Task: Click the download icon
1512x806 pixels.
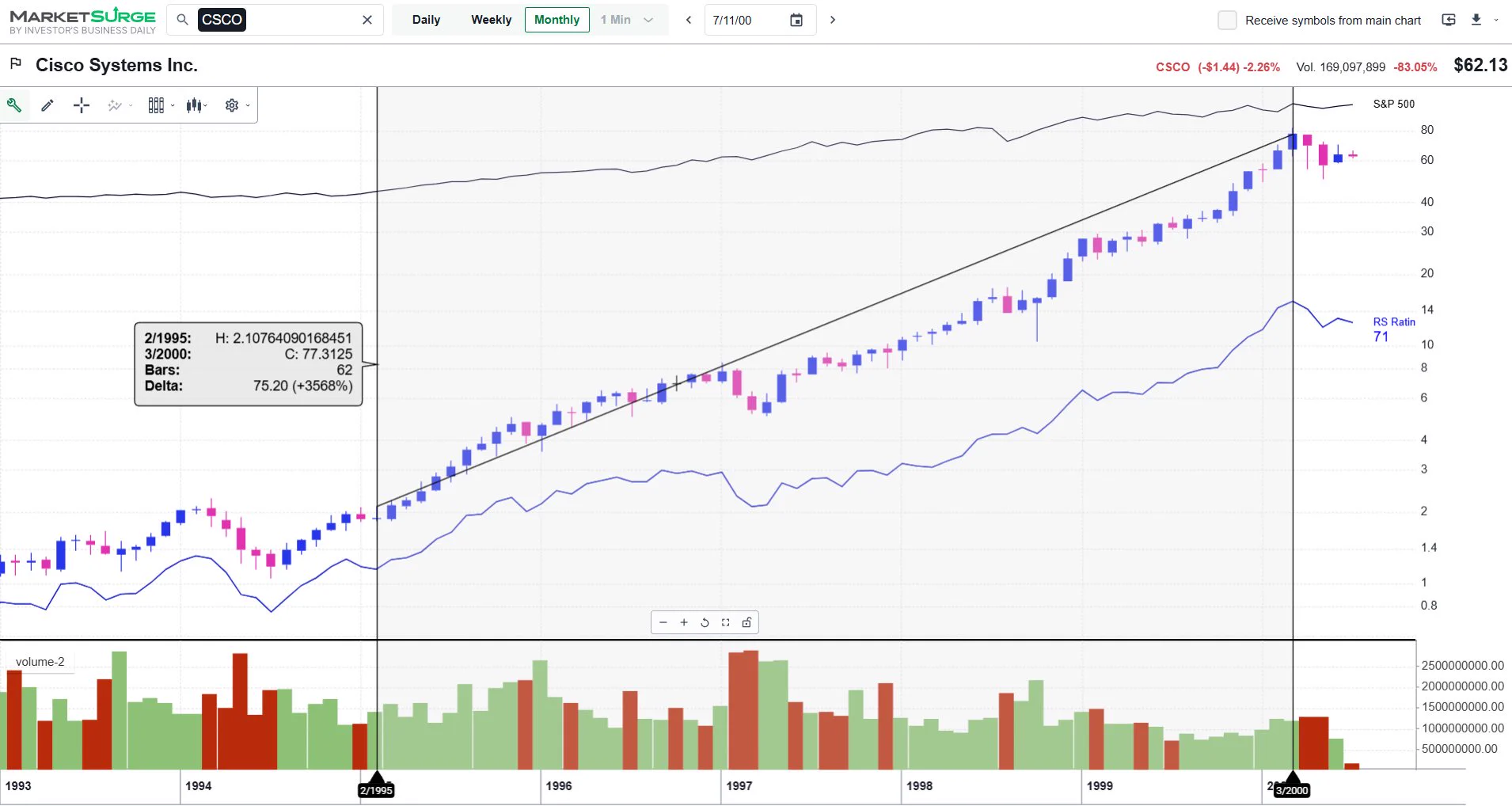Action: (x=1476, y=20)
